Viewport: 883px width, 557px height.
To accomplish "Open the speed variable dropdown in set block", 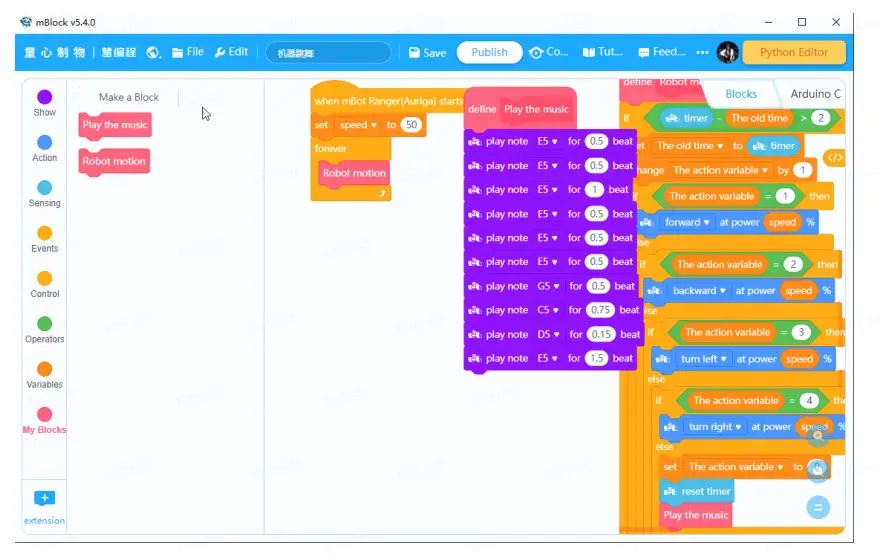I will tap(358, 125).
